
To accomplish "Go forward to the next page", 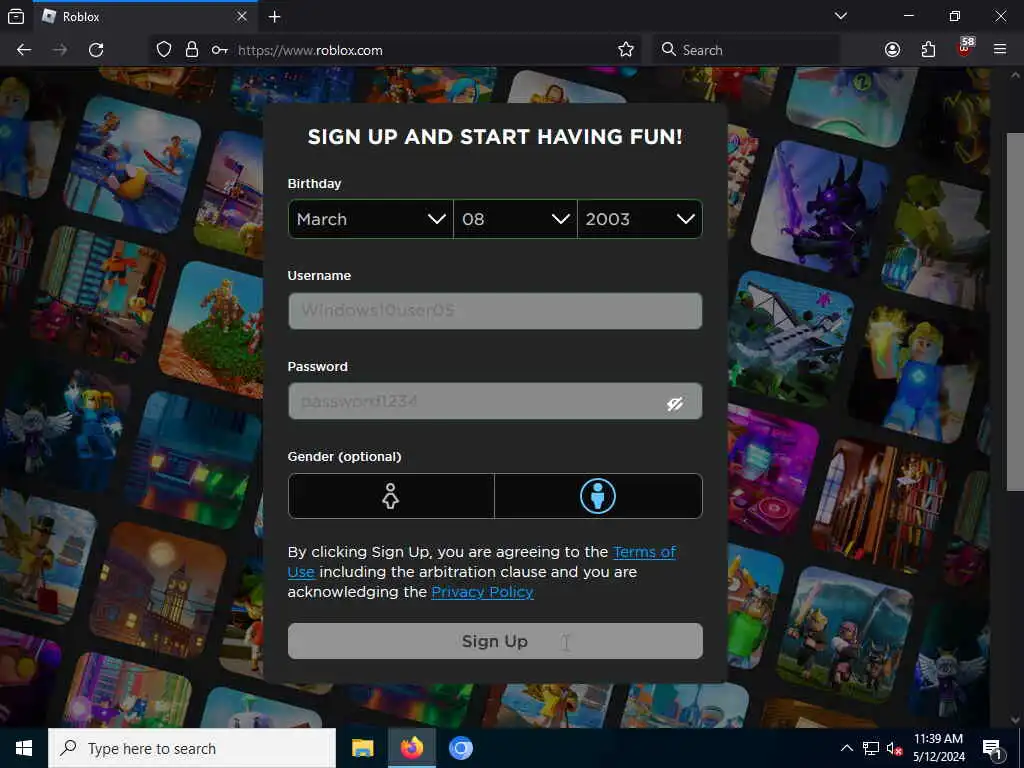I will tap(59, 50).
